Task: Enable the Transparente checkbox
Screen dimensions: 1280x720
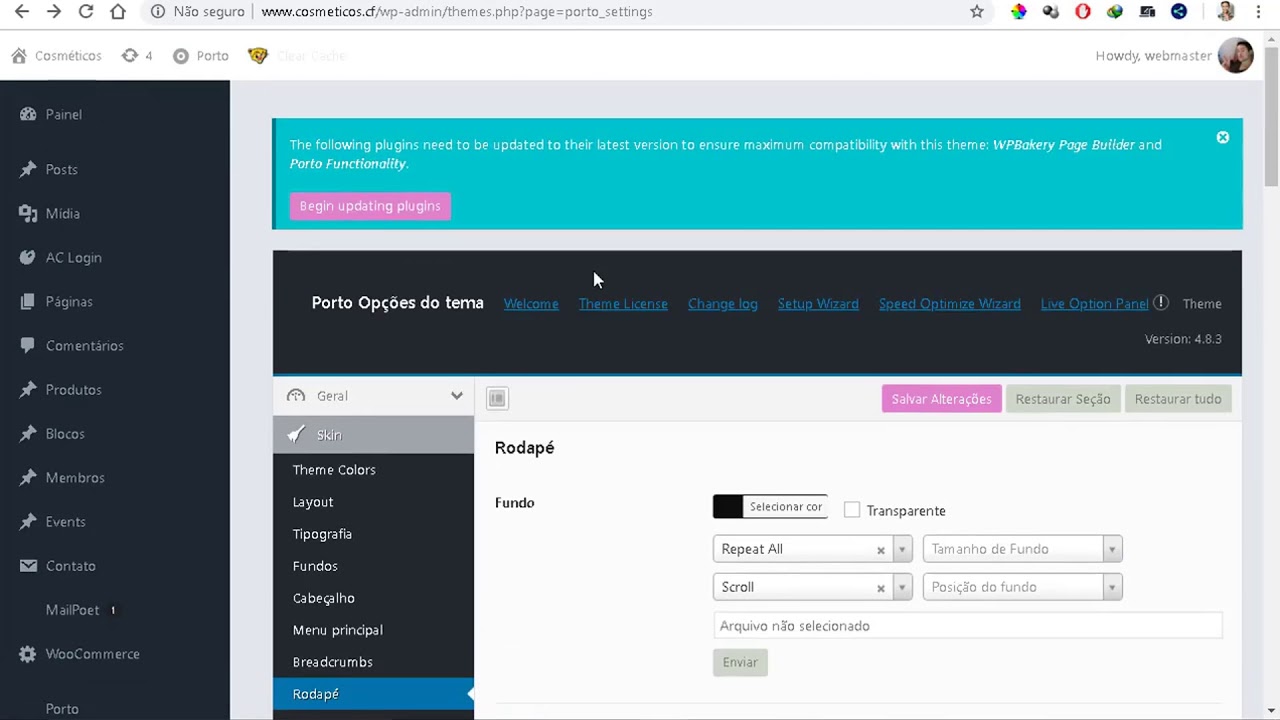Action: (x=851, y=510)
